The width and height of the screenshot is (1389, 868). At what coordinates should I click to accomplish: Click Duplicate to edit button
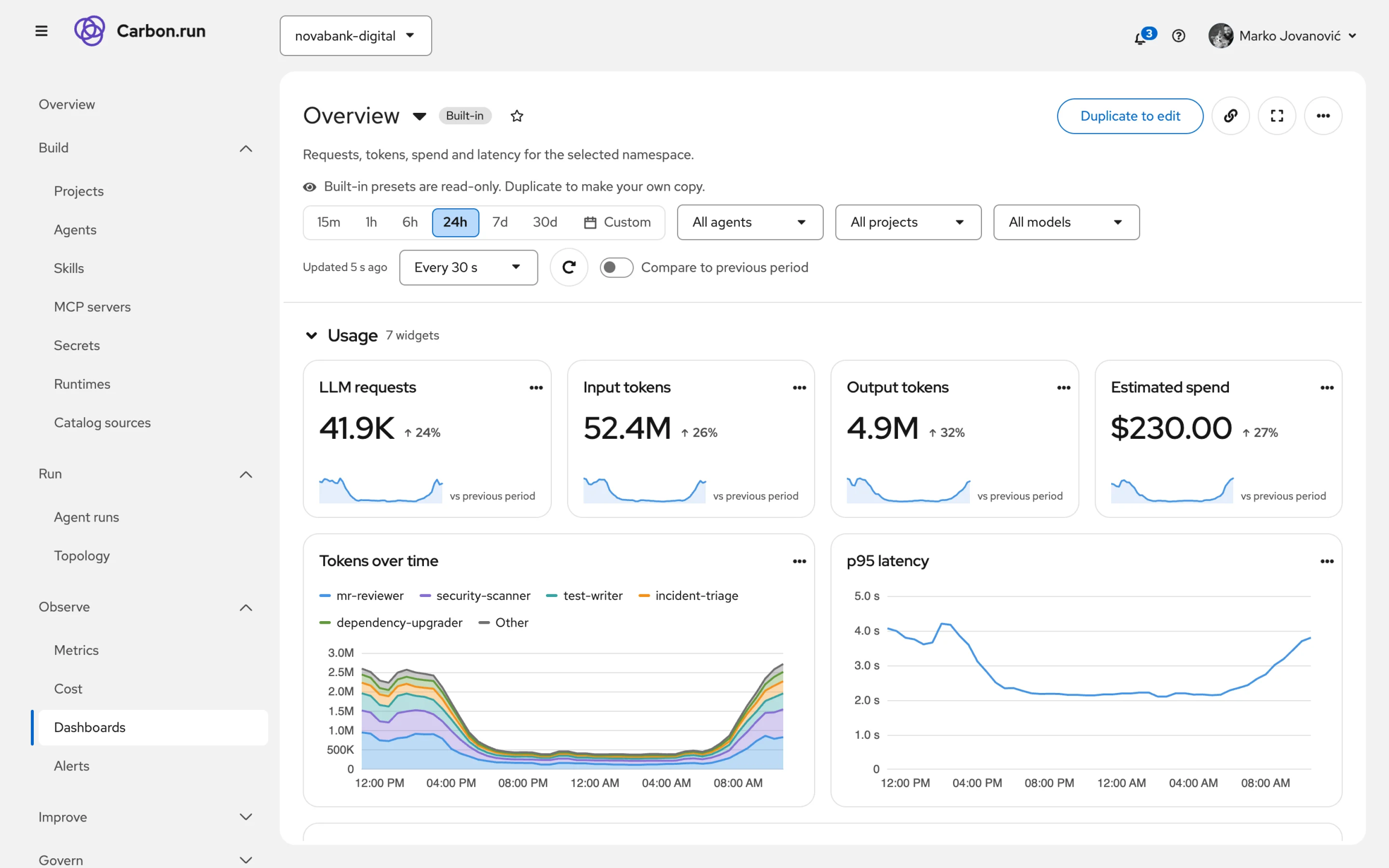[1130, 116]
